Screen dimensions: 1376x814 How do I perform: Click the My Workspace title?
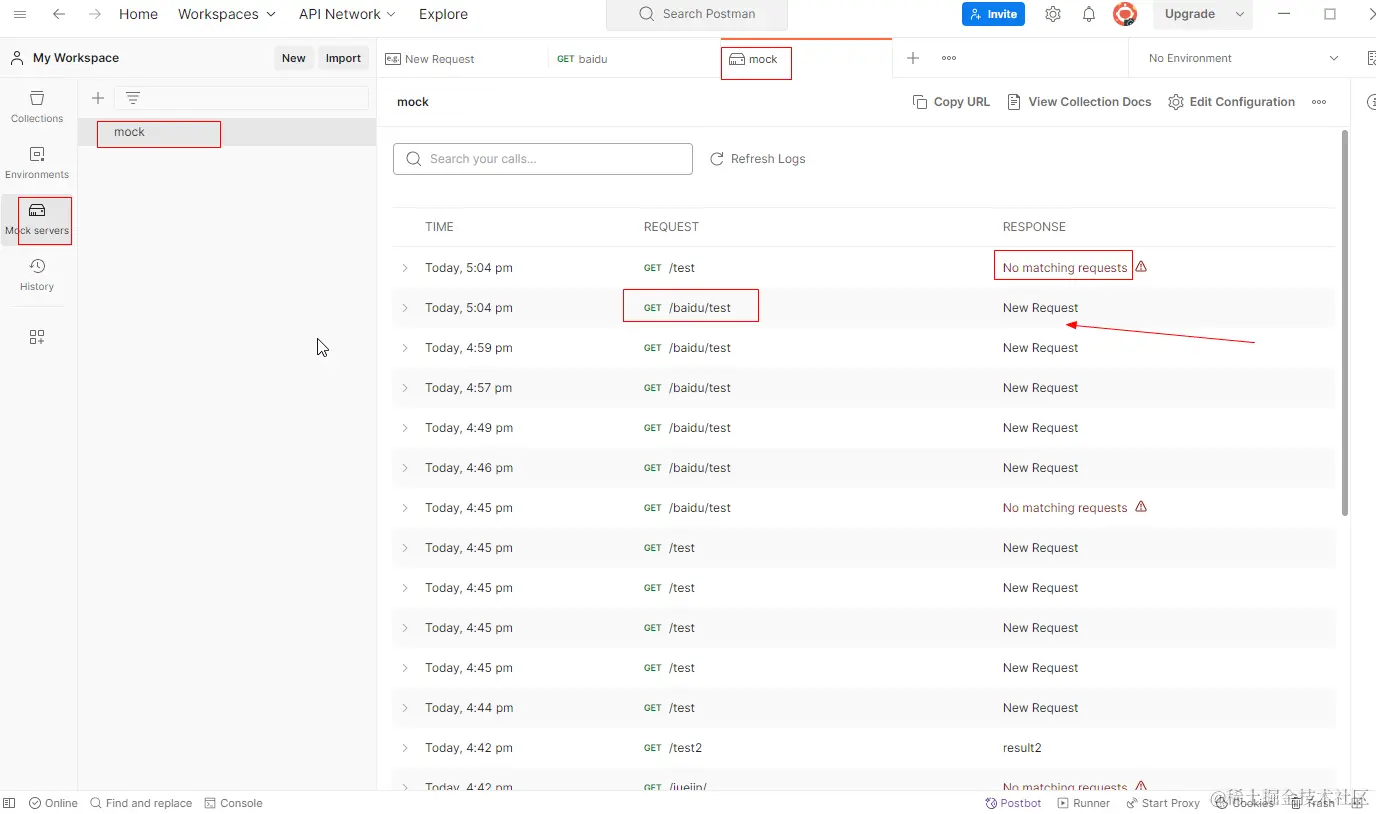point(76,58)
